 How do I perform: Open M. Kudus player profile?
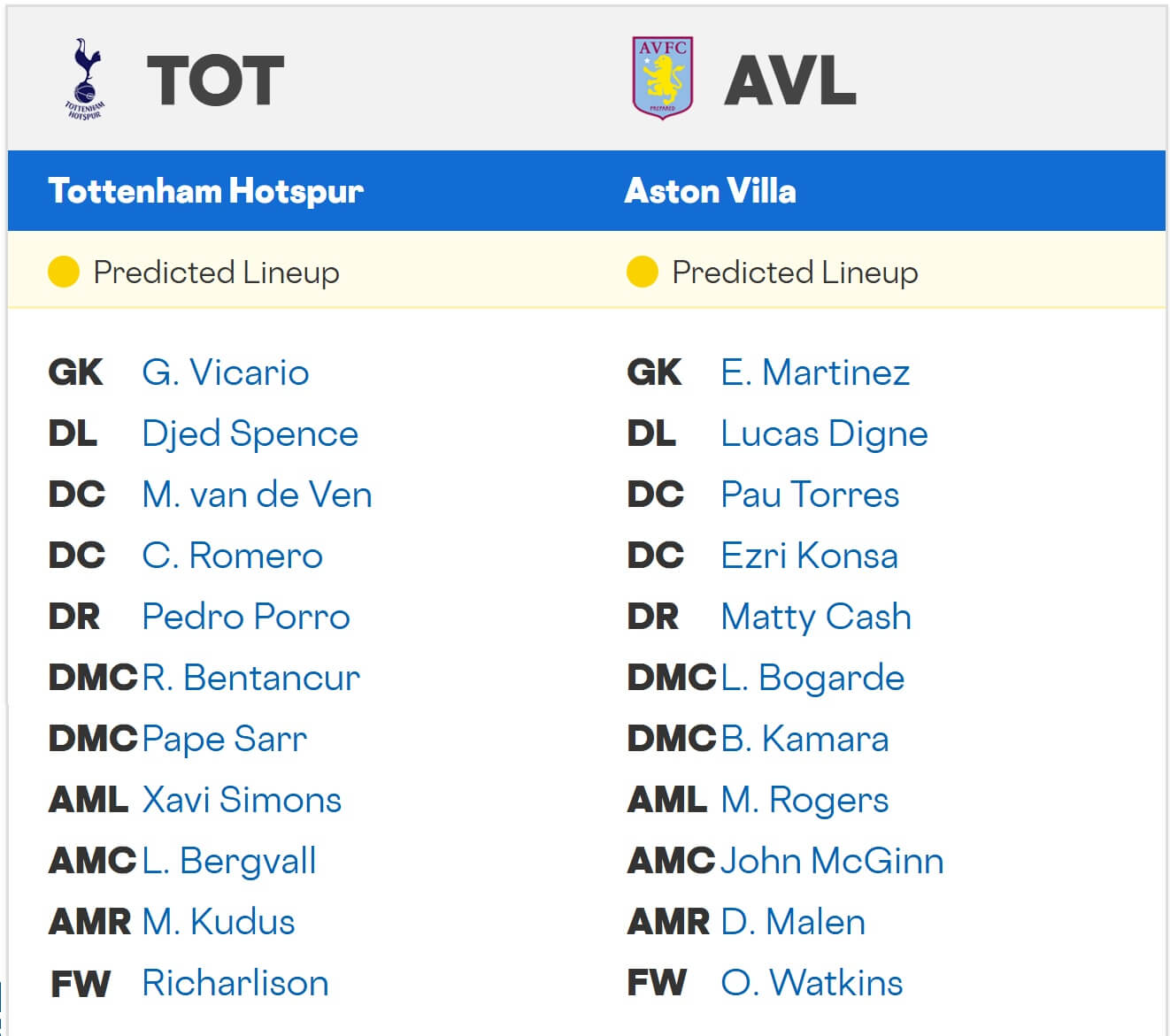(219, 922)
